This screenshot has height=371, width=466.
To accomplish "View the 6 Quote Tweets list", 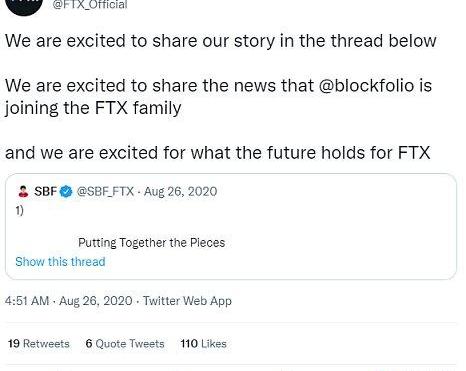I will tap(125, 344).
